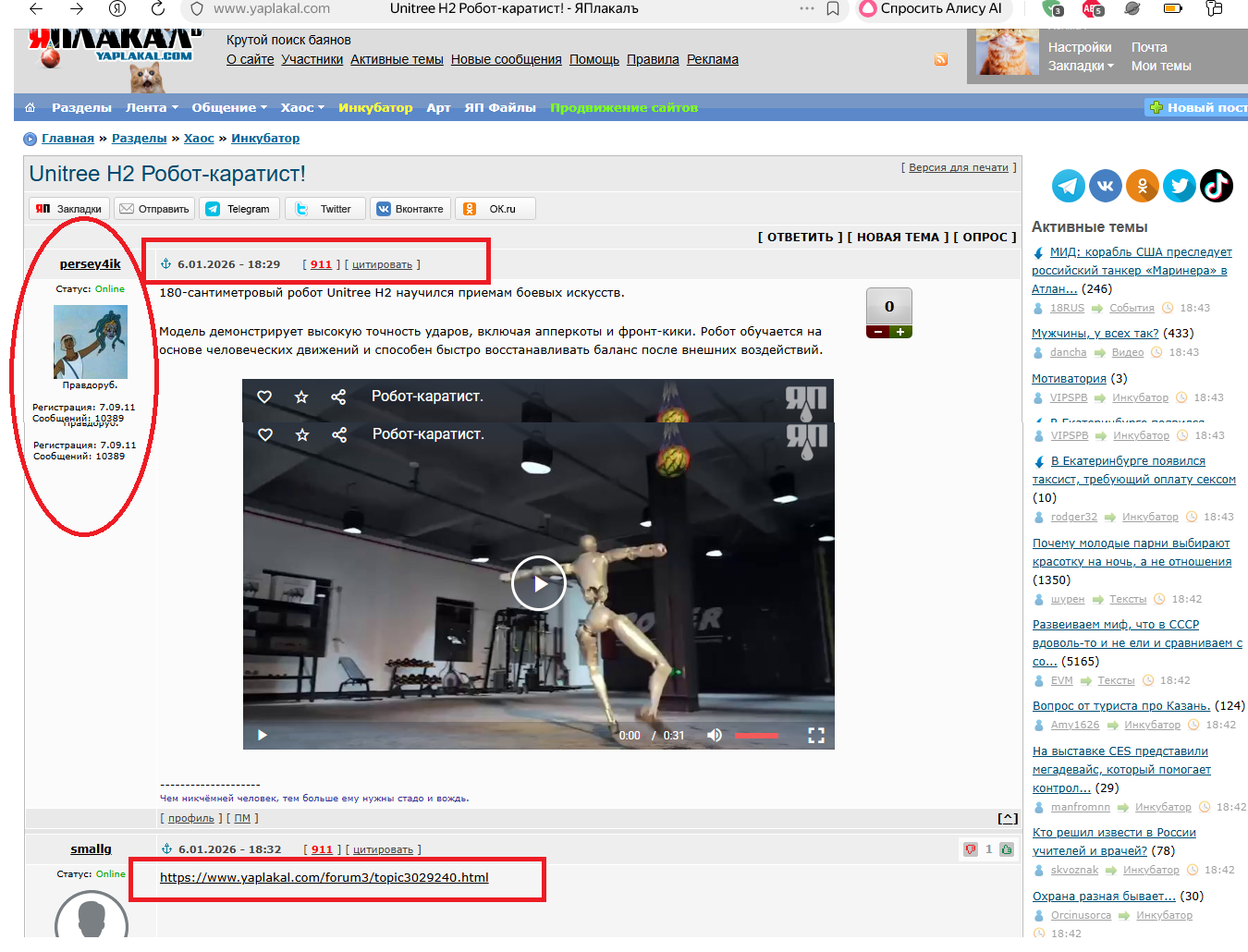Ask Alice with Спросить Алису AI button

click(x=933, y=8)
